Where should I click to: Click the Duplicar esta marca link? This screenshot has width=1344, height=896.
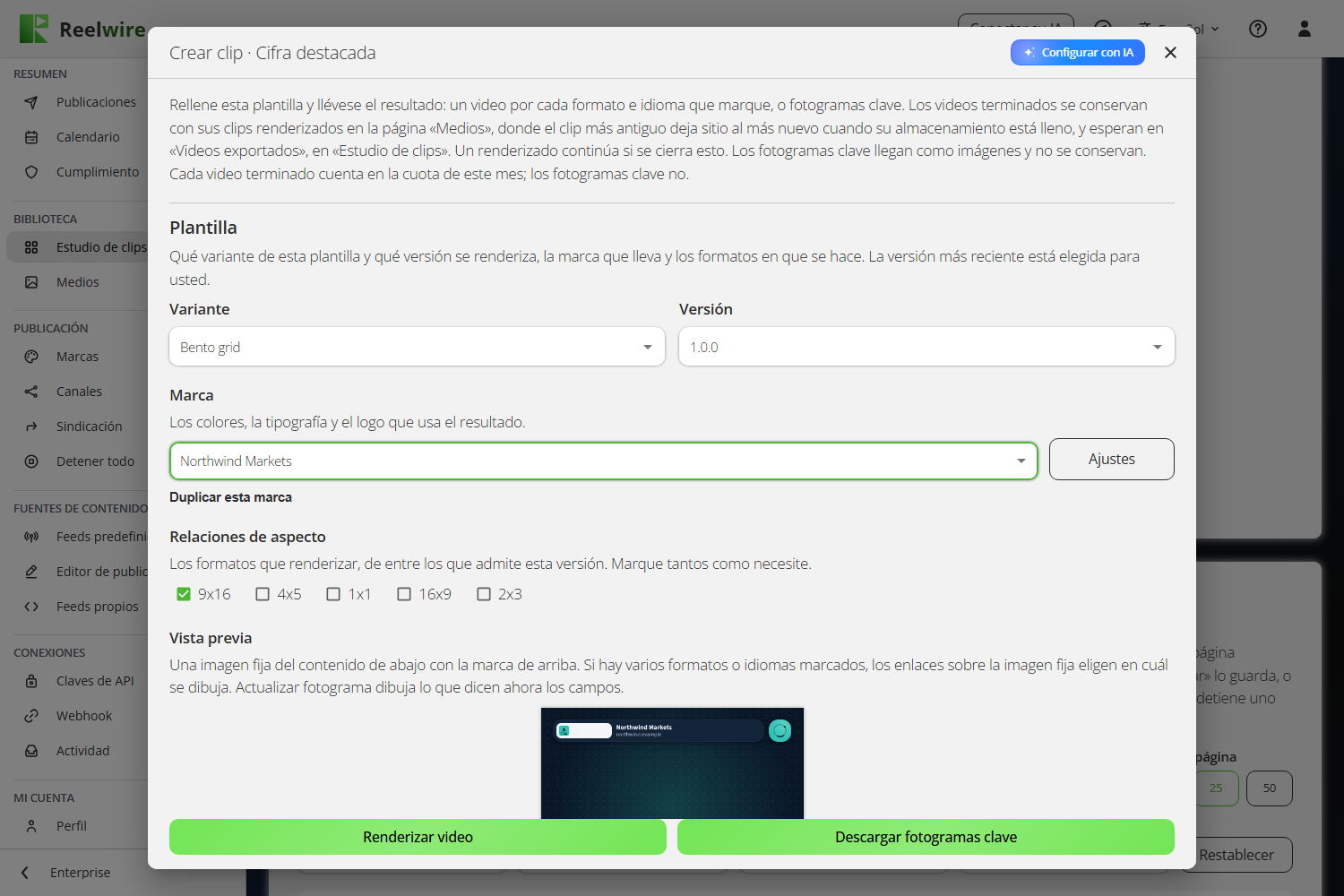pyautogui.click(x=230, y=497)
